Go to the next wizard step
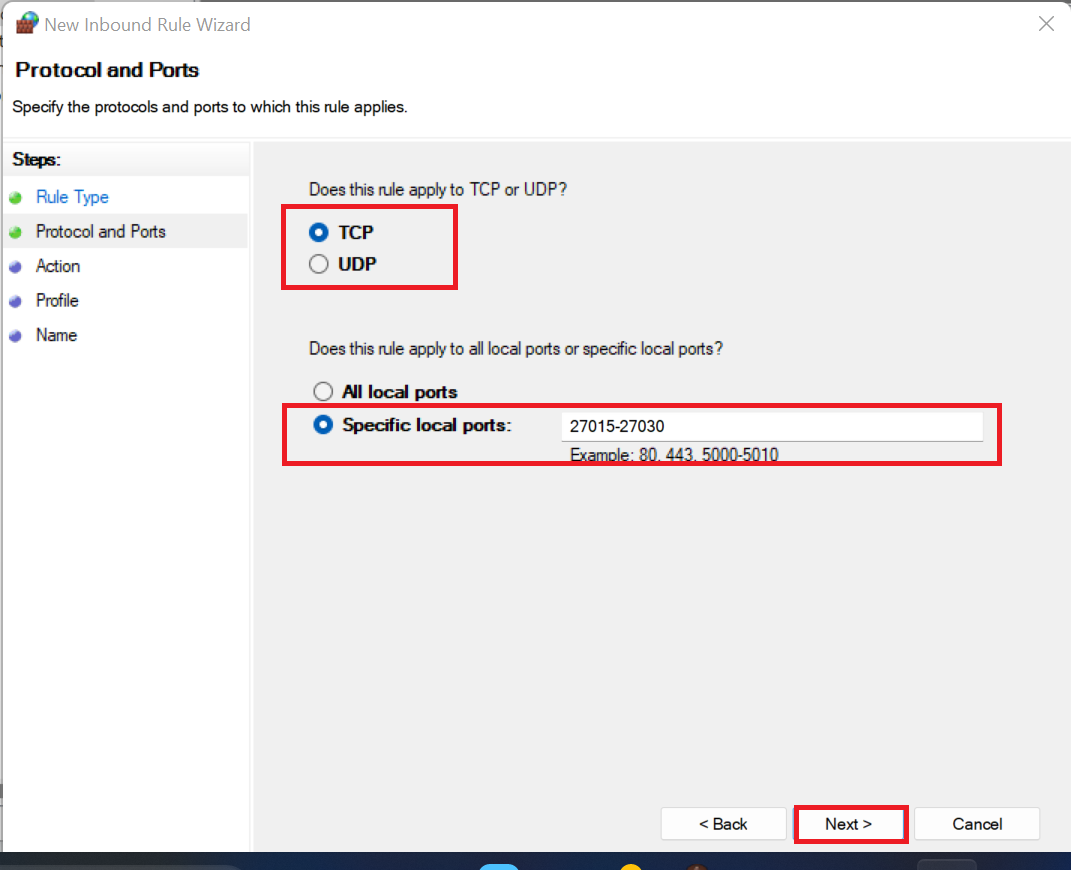1071x870 pixels. pyautogui.click(x=849, y=824)
